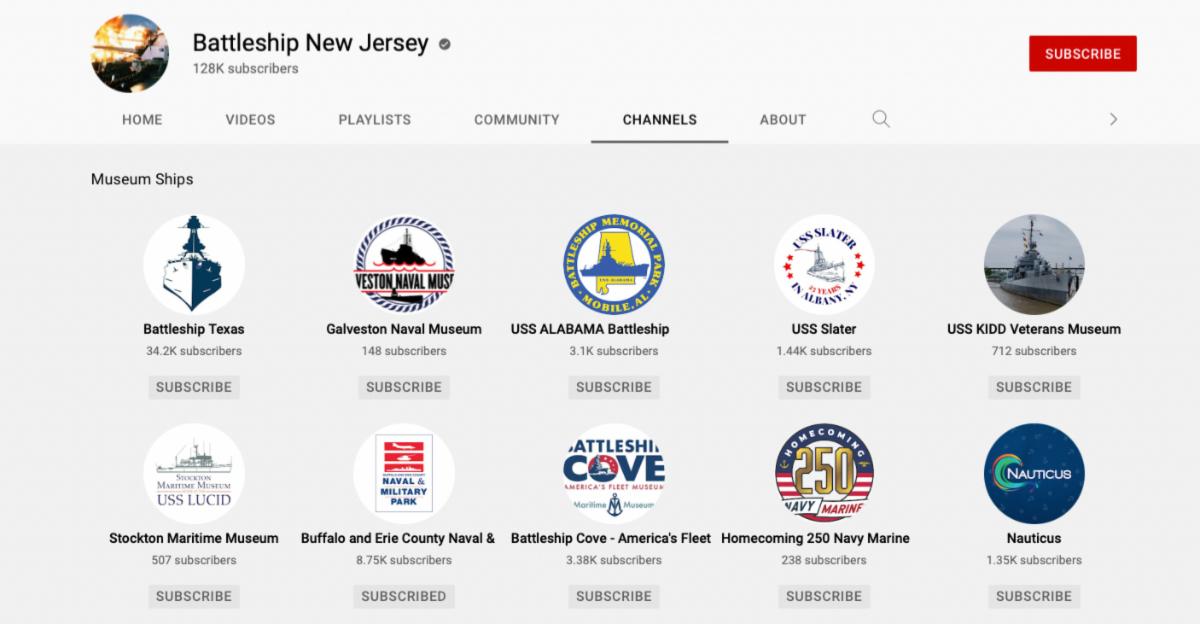Open the Nauticus channel logo
Screen dimensions: 1200x624
pos(1034,474)
